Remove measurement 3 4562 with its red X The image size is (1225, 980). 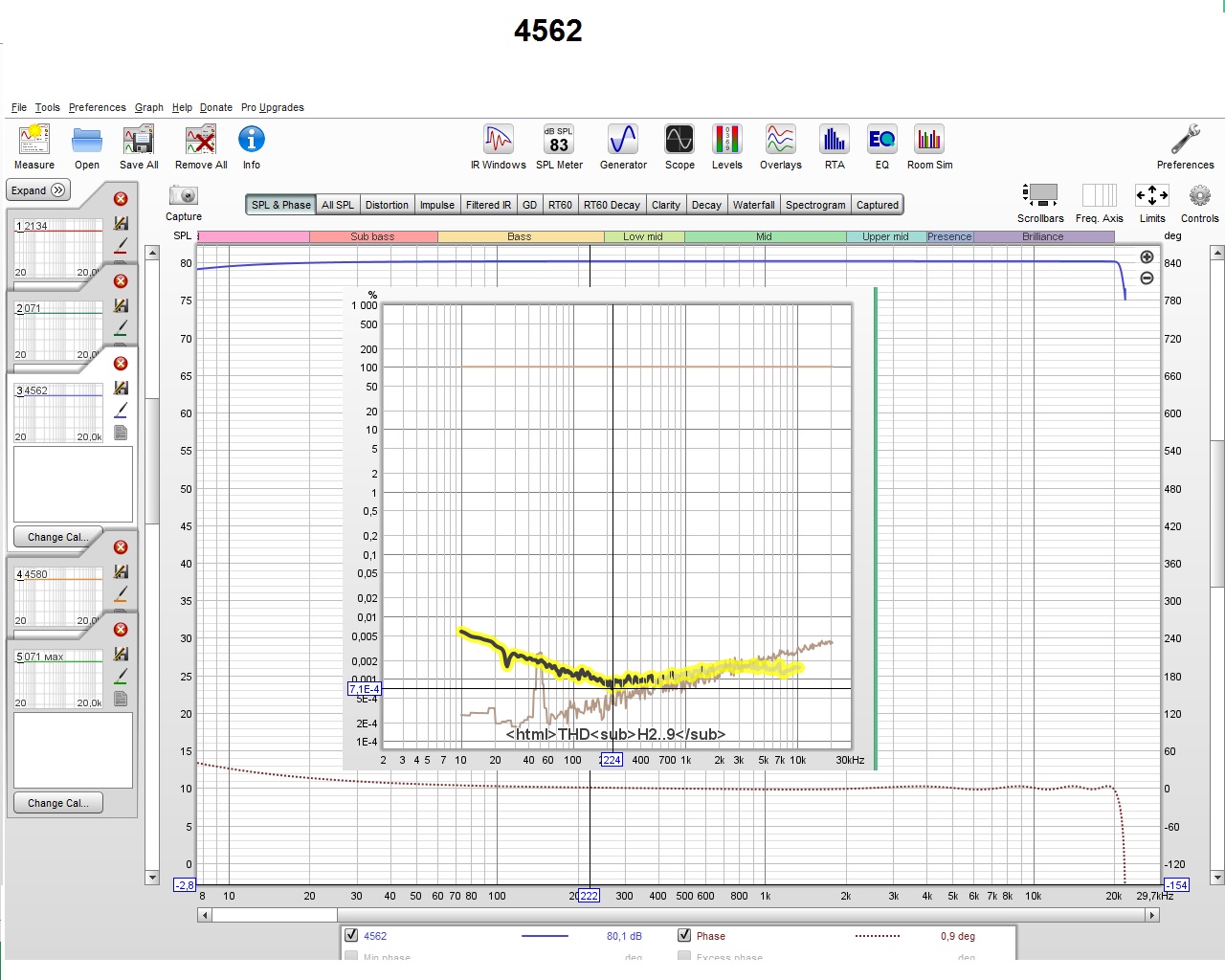(121, 364)
